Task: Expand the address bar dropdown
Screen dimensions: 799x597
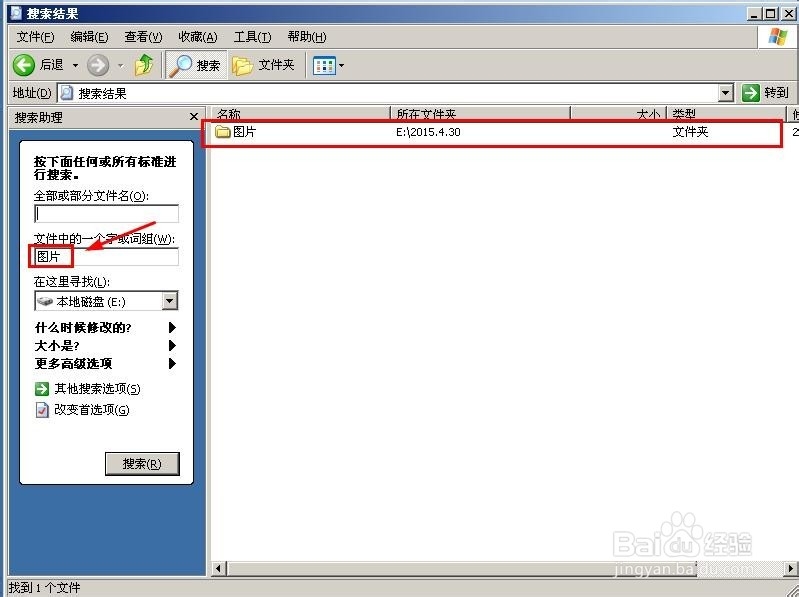Action: [726, 93]
